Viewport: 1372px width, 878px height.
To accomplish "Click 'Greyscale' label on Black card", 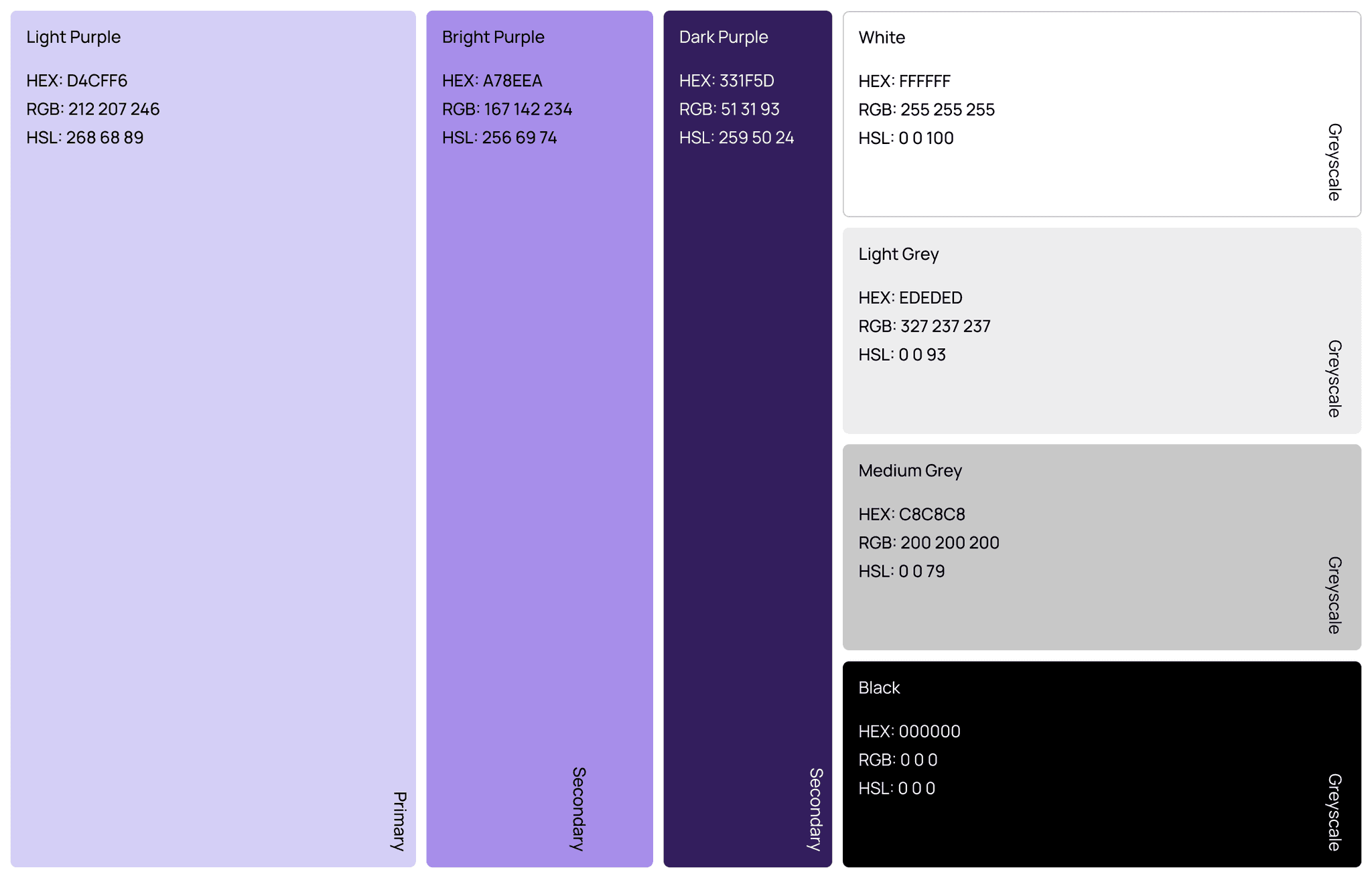I will tap(1334, 812).
